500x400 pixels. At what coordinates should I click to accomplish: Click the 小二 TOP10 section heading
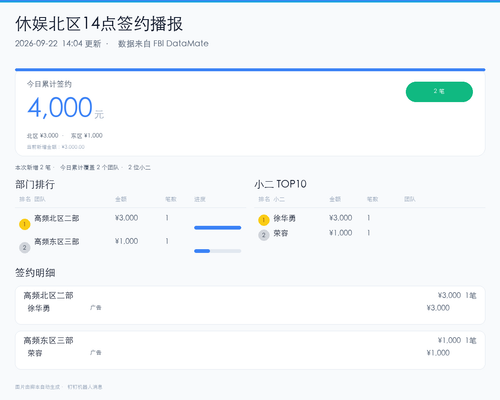click(280, 184)
